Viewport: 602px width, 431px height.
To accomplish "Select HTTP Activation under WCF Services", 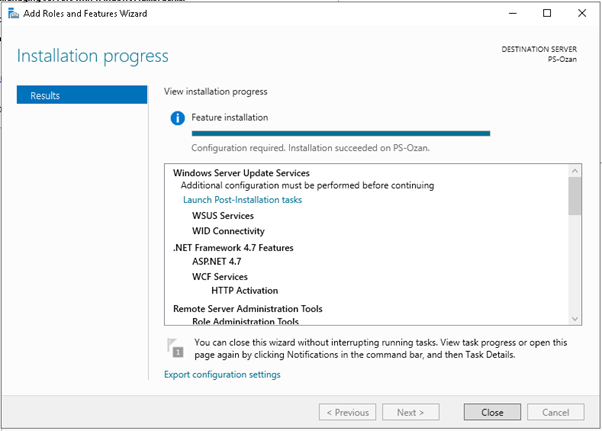I will coord(246,291).
